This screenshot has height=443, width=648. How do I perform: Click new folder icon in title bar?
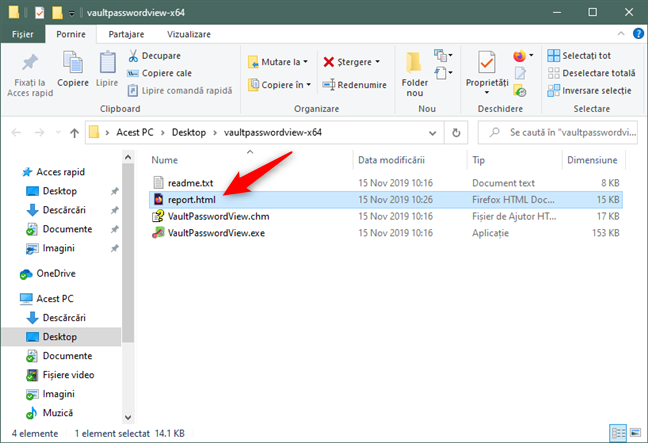[57, 13]
